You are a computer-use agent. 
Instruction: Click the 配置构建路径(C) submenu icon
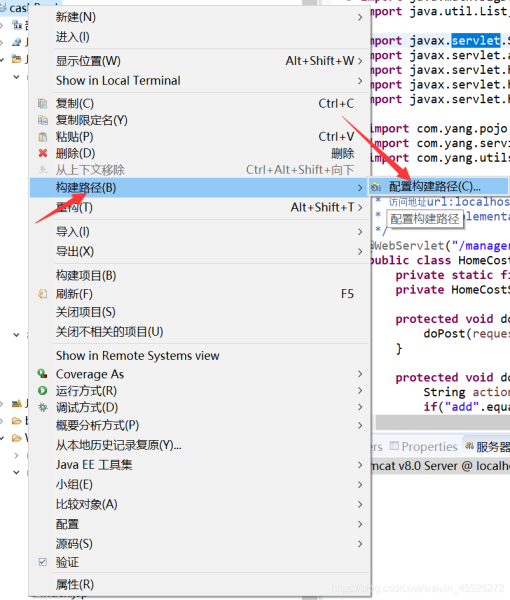(x=376, y=187)
